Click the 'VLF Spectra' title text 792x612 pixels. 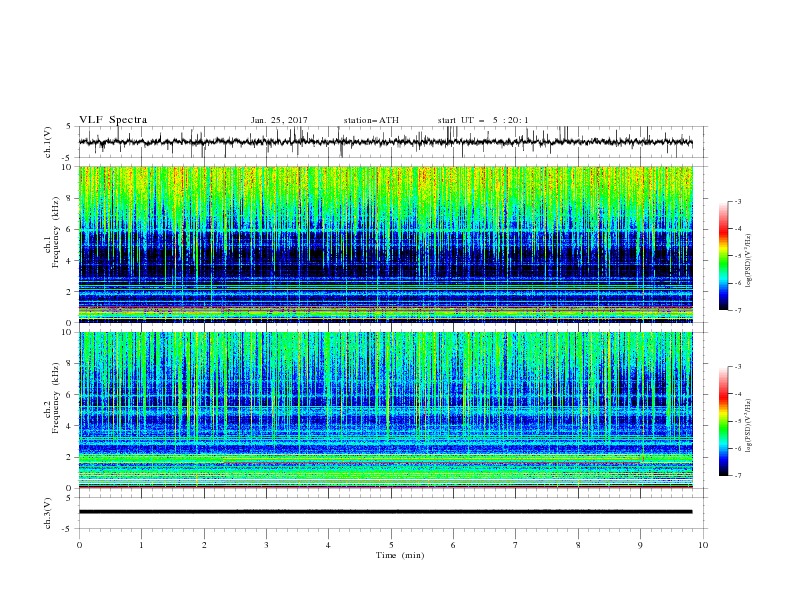pyautogui.click(x=113, y=120)
